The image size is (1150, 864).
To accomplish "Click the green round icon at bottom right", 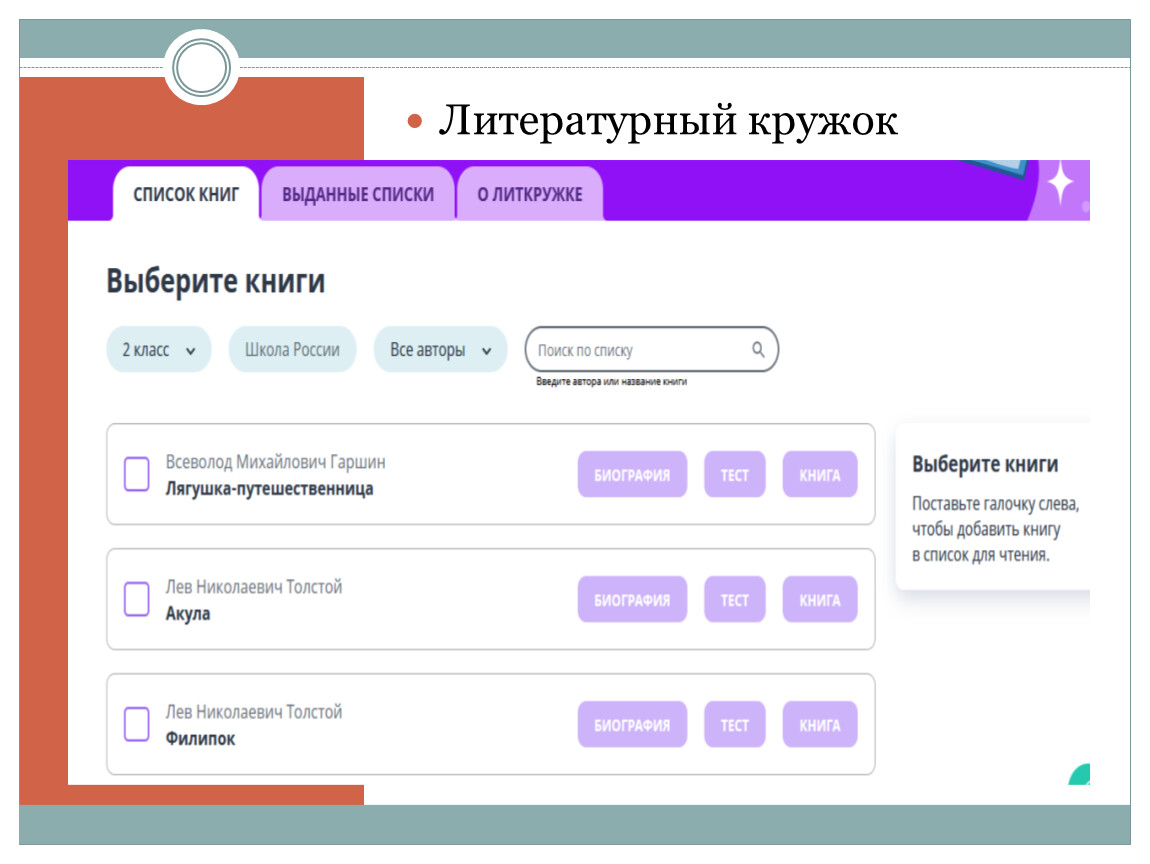I will click(1079, 774).
